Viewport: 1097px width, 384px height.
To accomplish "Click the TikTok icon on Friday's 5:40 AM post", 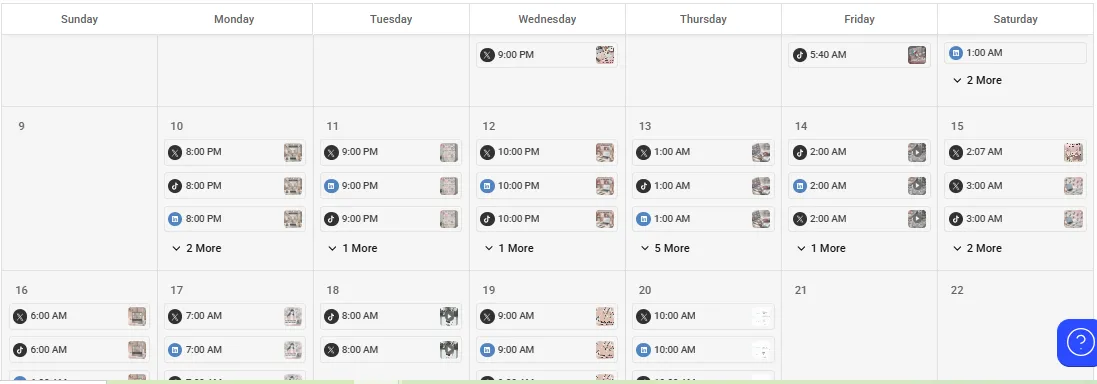I will 799,55.
